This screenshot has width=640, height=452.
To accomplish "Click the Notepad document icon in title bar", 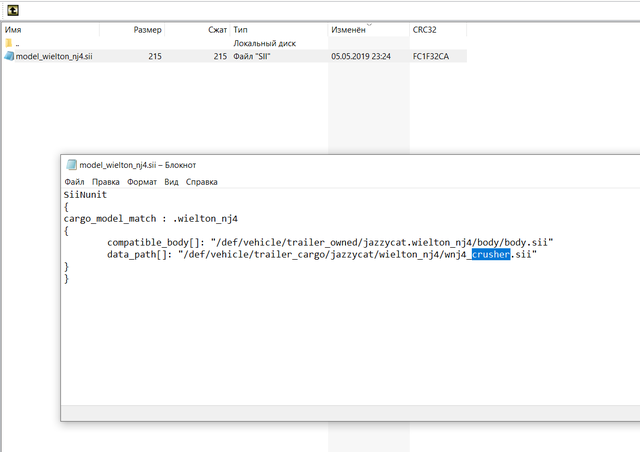I will [70, 165].
